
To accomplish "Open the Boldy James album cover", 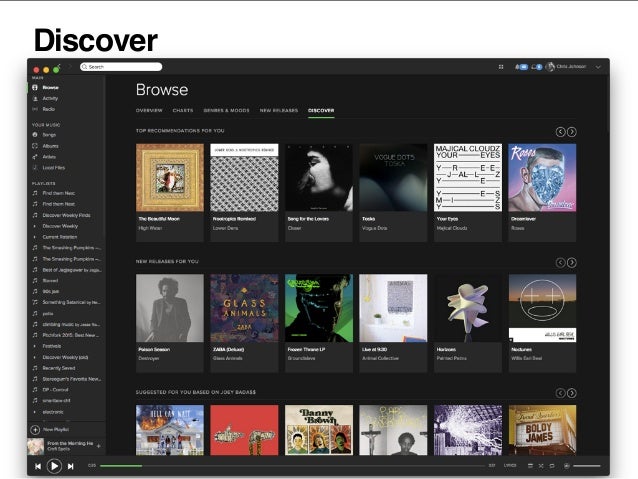I will (542, 430).
